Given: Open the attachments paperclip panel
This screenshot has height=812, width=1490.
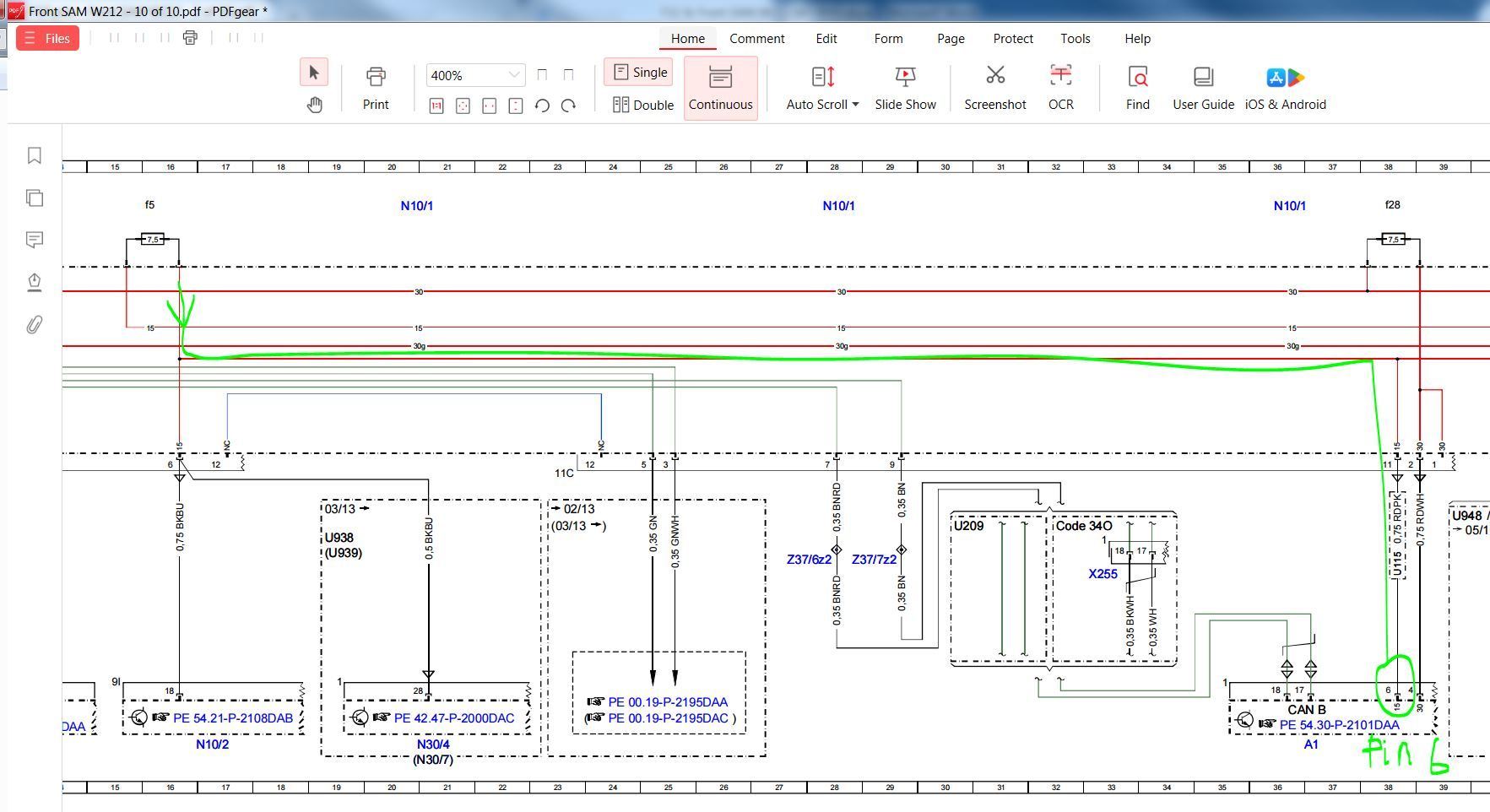Looking at the screenshot, I should point(35,325).
